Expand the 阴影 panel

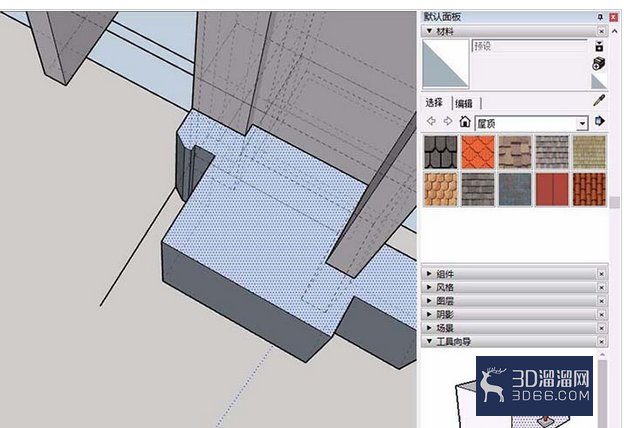pyautogui.click(x=429, y=314)
